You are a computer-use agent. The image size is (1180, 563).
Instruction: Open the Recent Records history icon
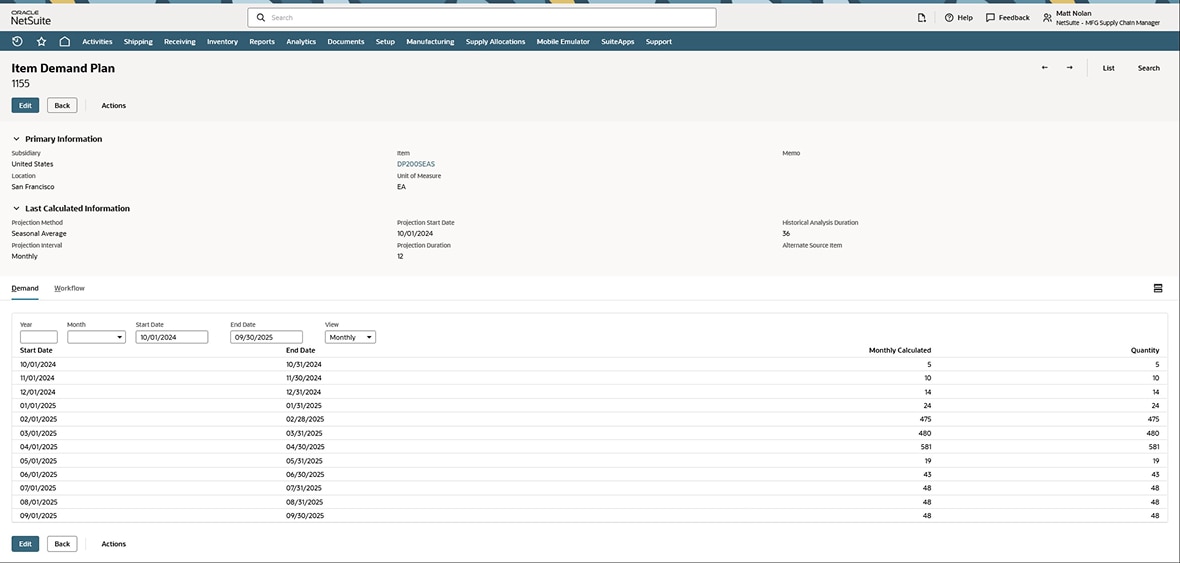click(17, 41)
